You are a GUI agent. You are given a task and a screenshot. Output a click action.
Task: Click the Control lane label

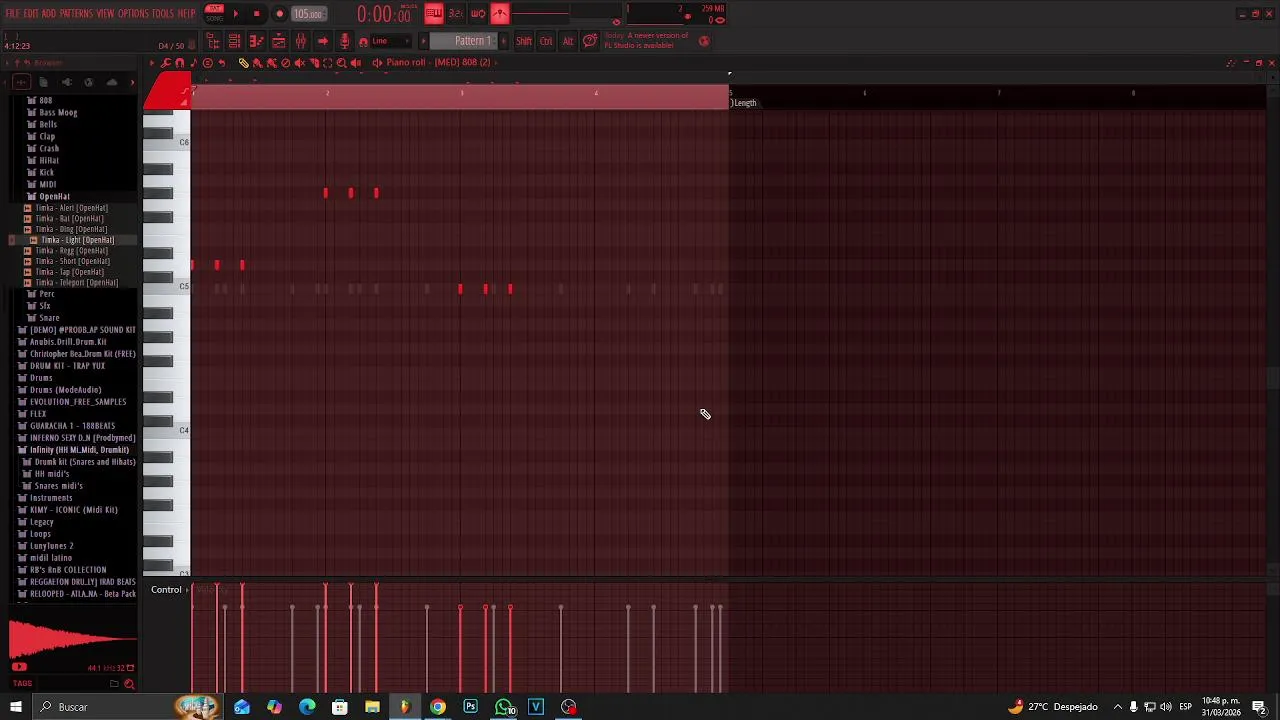pyautogui.click(x=166, y=590)
